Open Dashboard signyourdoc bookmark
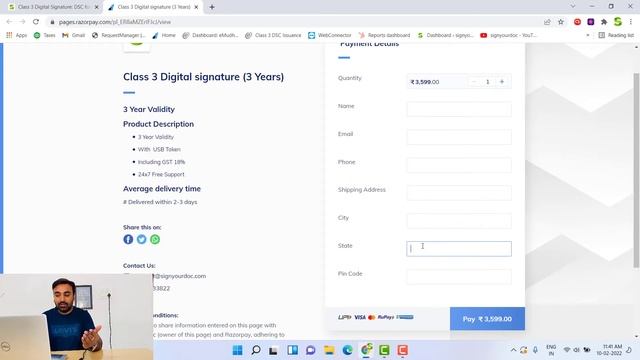The height and width of the screenshot is (360, 640). pyautogui.click(x=446, y=36)
